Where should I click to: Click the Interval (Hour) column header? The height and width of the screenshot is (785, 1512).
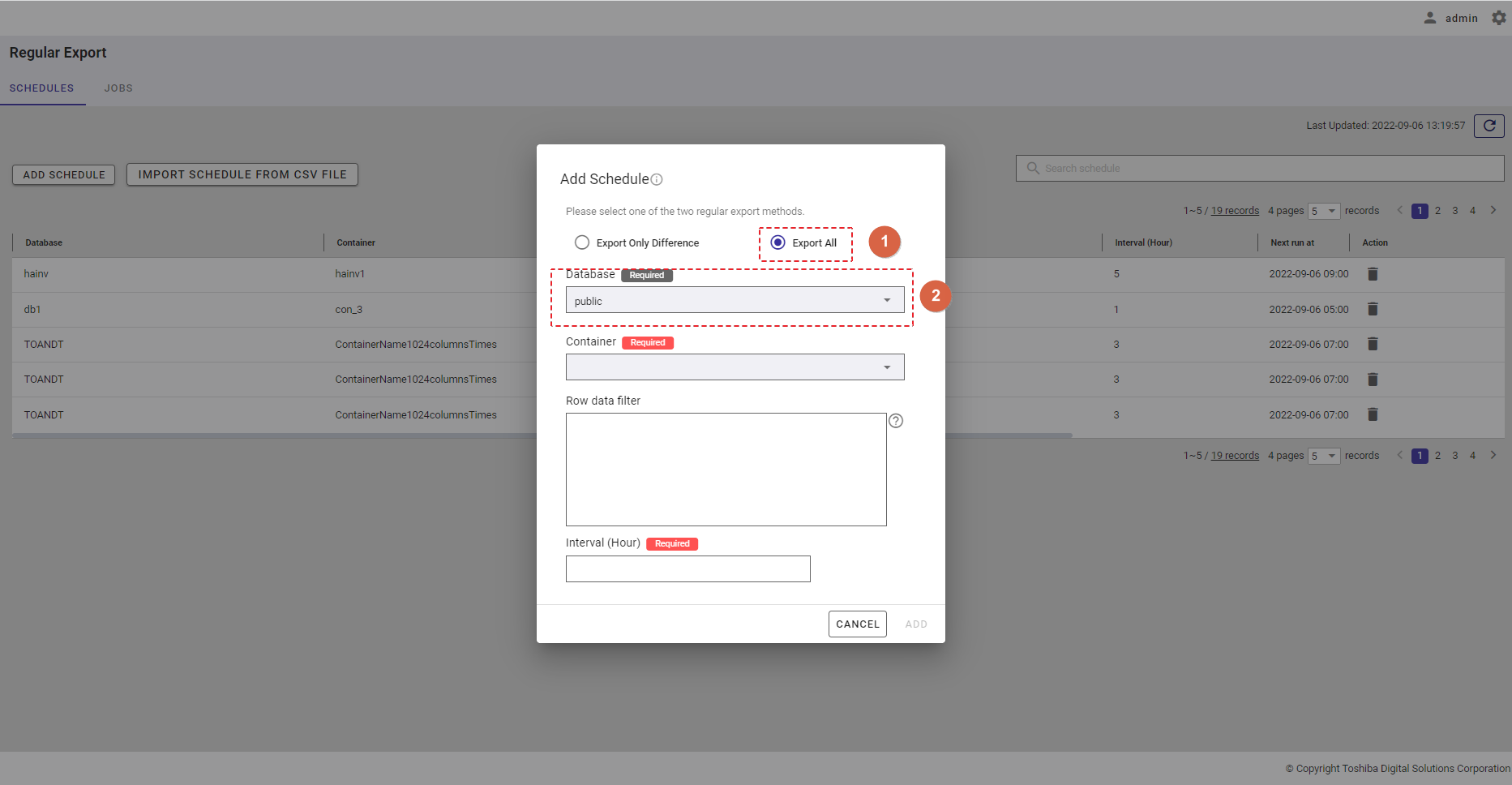coord(1143,242)
